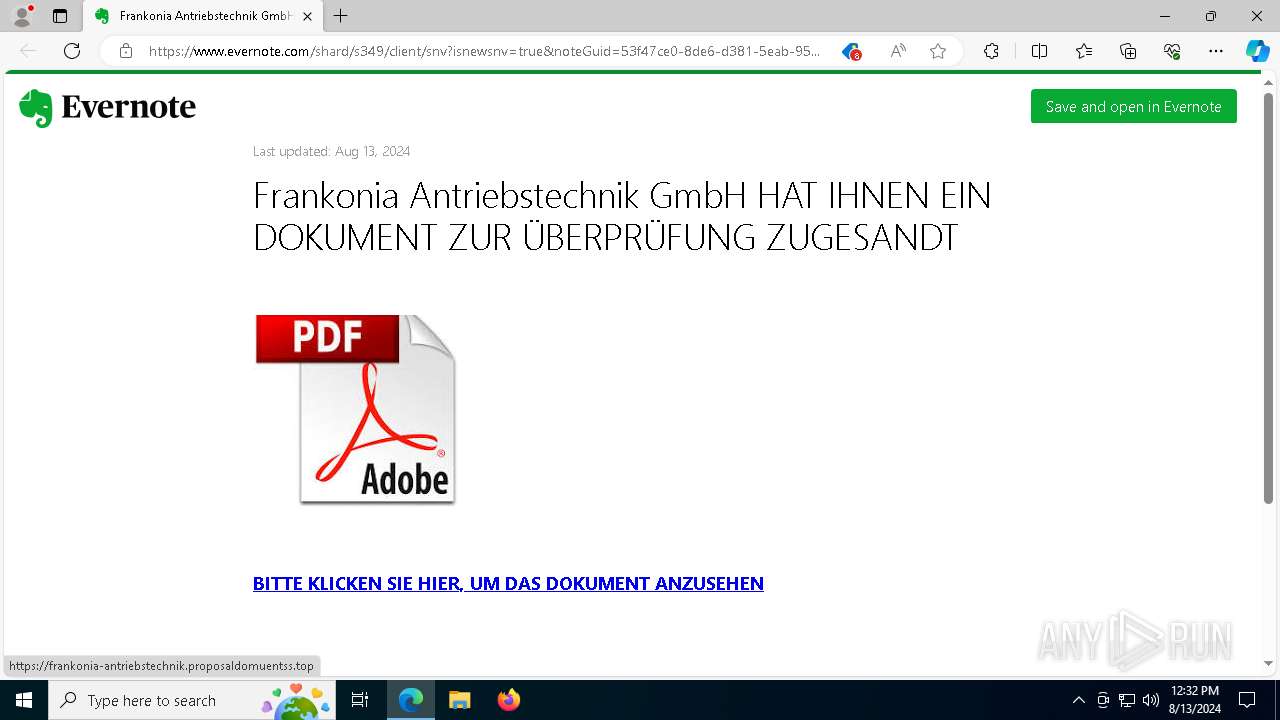Show hidden system tray icons
Screen dimensions: 1280x720
1078,700
